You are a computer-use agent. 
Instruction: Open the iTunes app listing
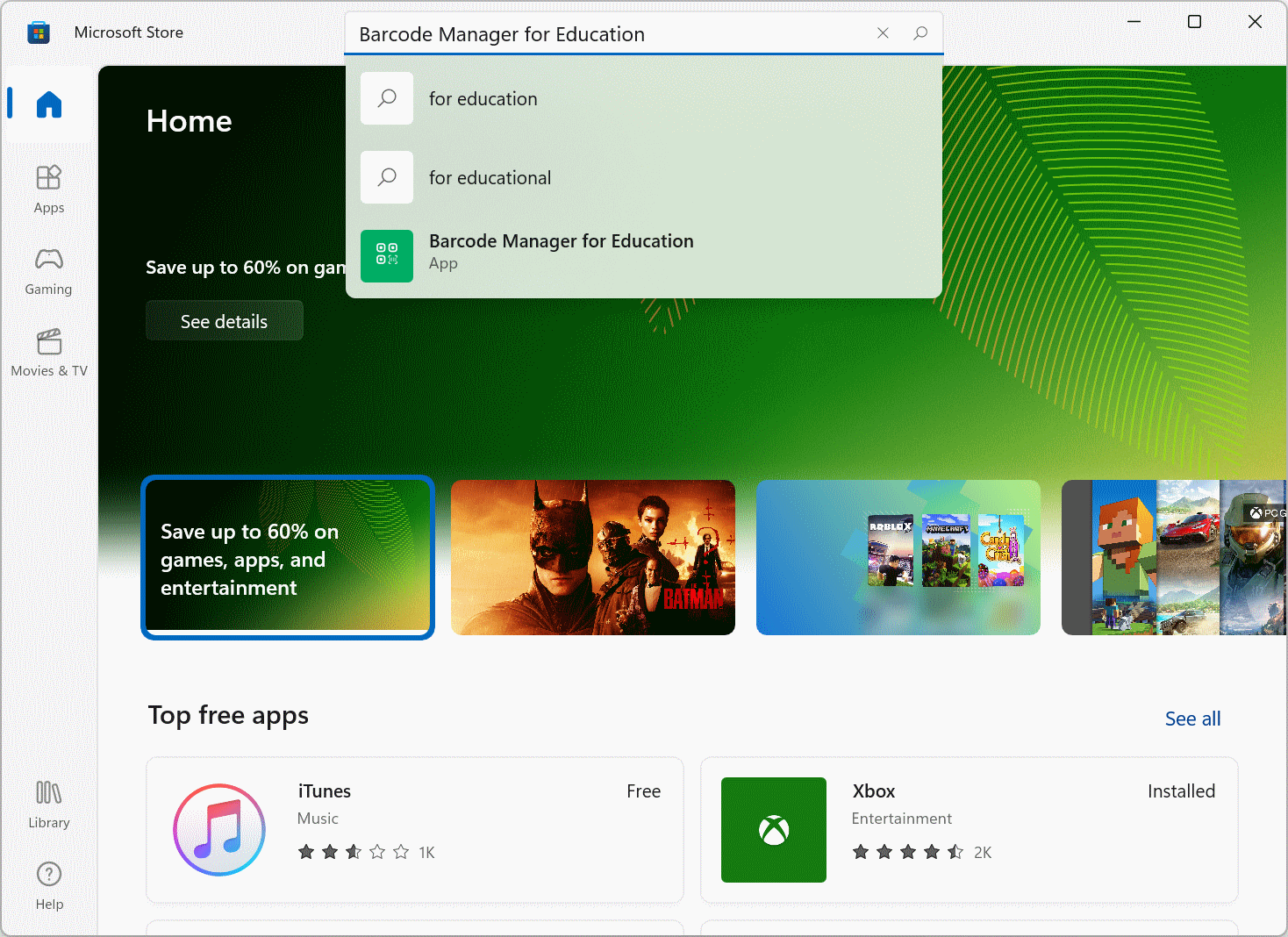tap(415, 830)
